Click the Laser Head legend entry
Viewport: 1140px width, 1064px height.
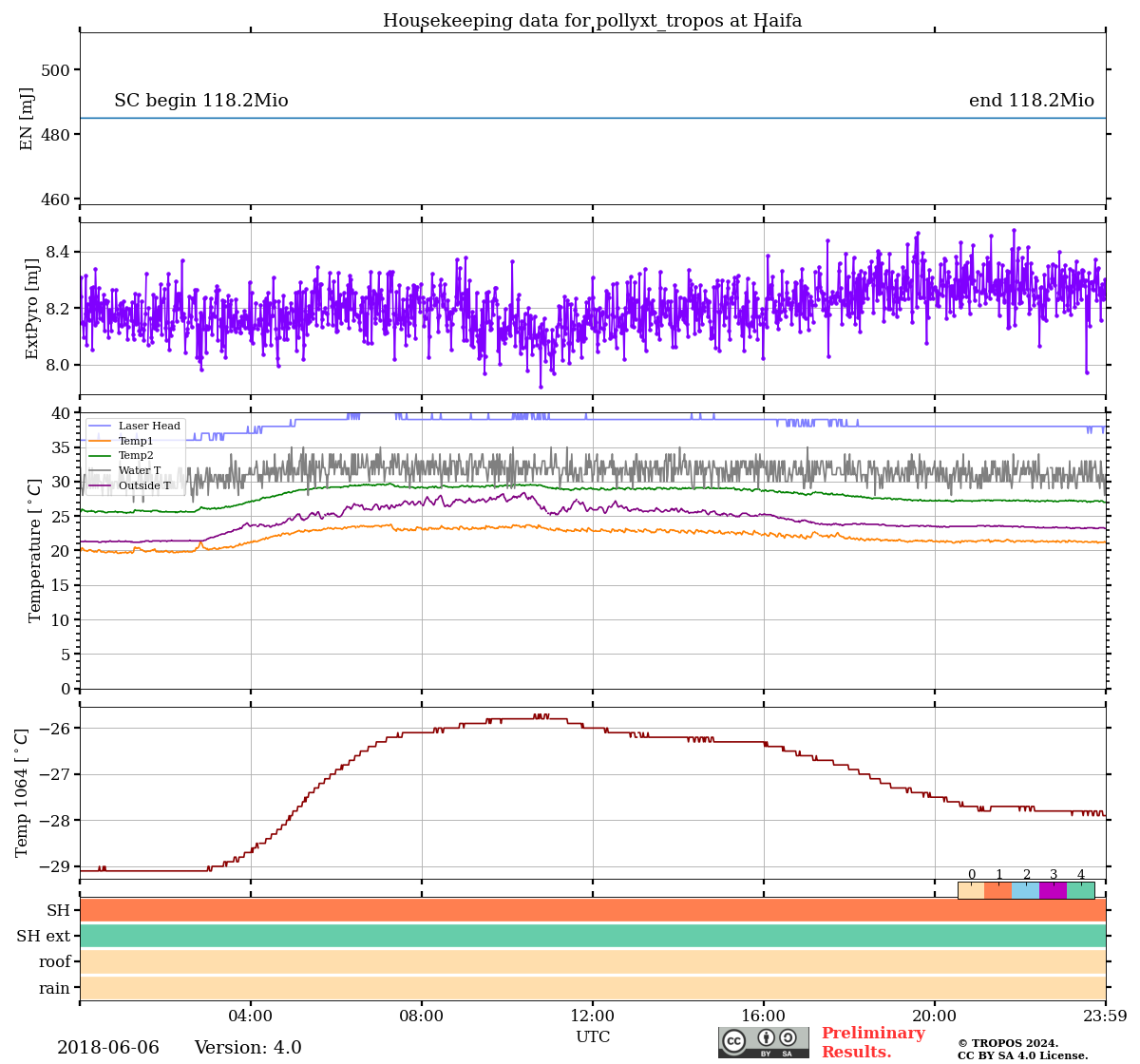point(135,426)
